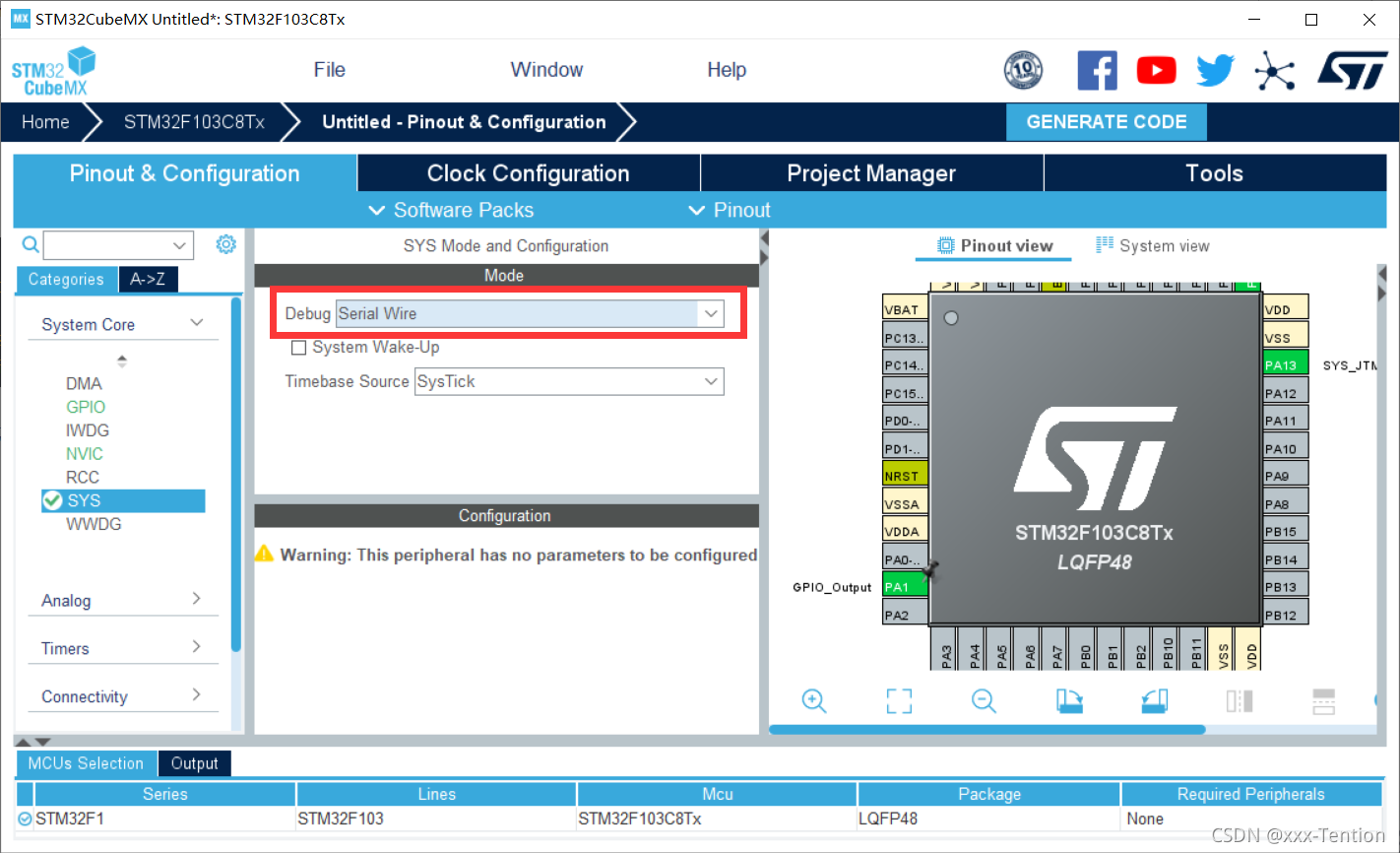Select DMA in System Core
1400x853 pixels.
(84, 383)
